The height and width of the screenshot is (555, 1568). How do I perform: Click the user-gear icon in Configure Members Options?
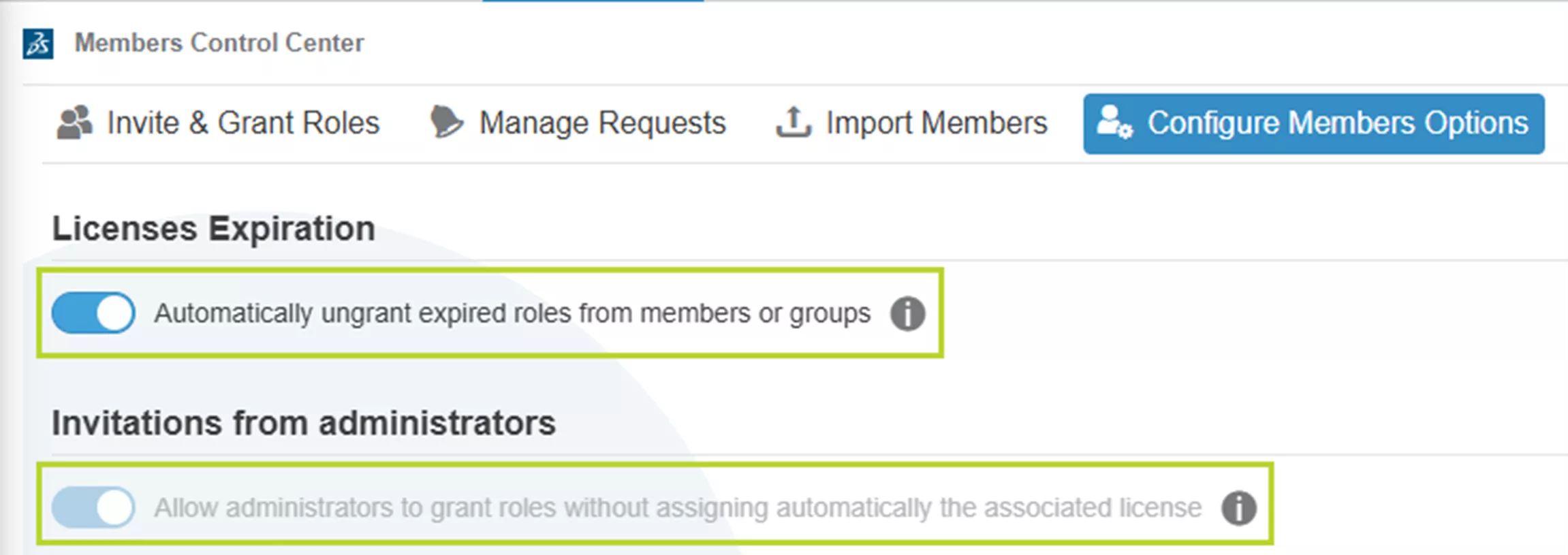coord(1114,123)
